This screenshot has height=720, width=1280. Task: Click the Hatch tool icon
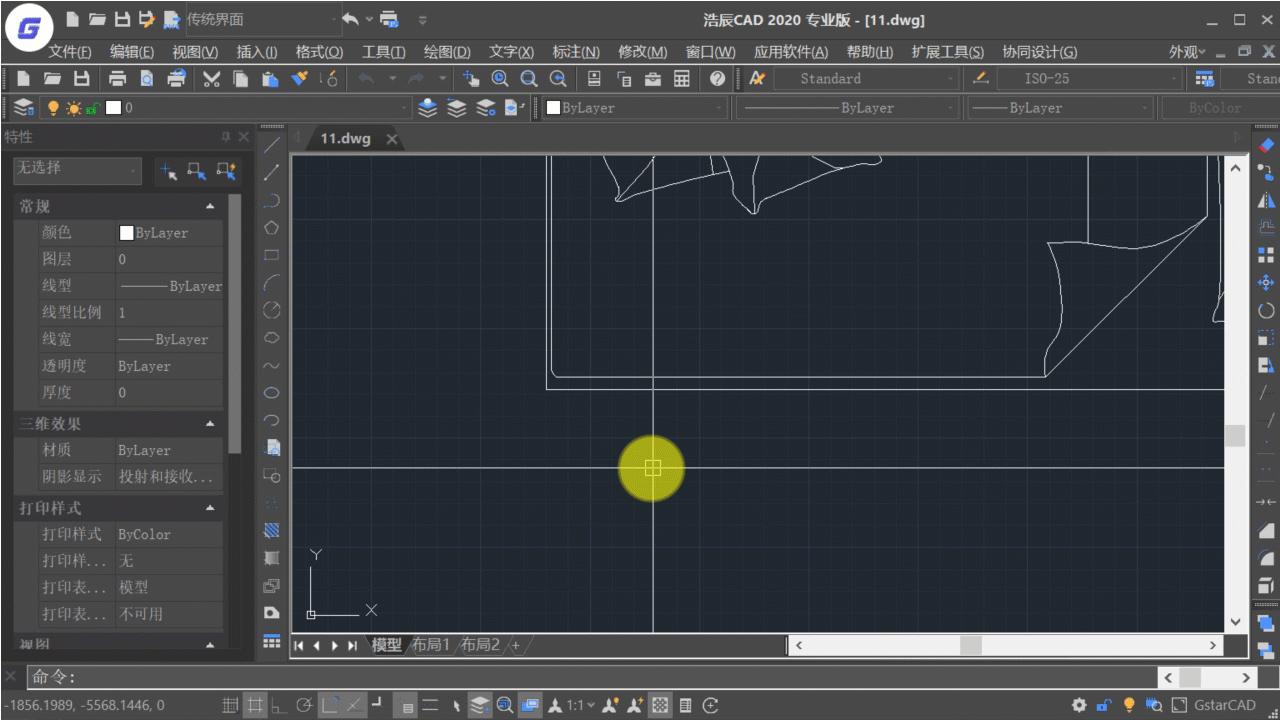point(271,530)
